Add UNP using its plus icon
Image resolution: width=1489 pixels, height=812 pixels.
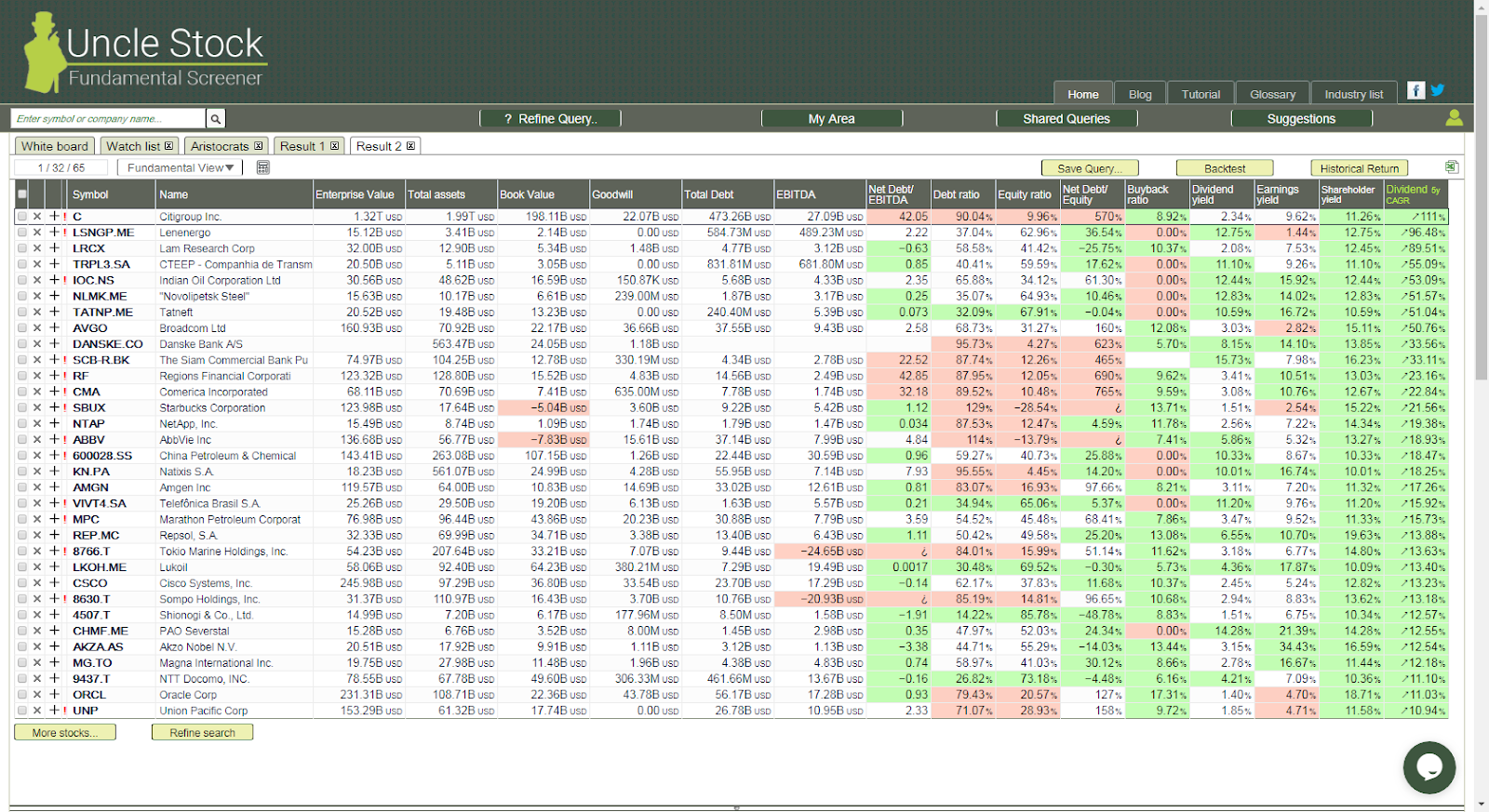[54, 711]
